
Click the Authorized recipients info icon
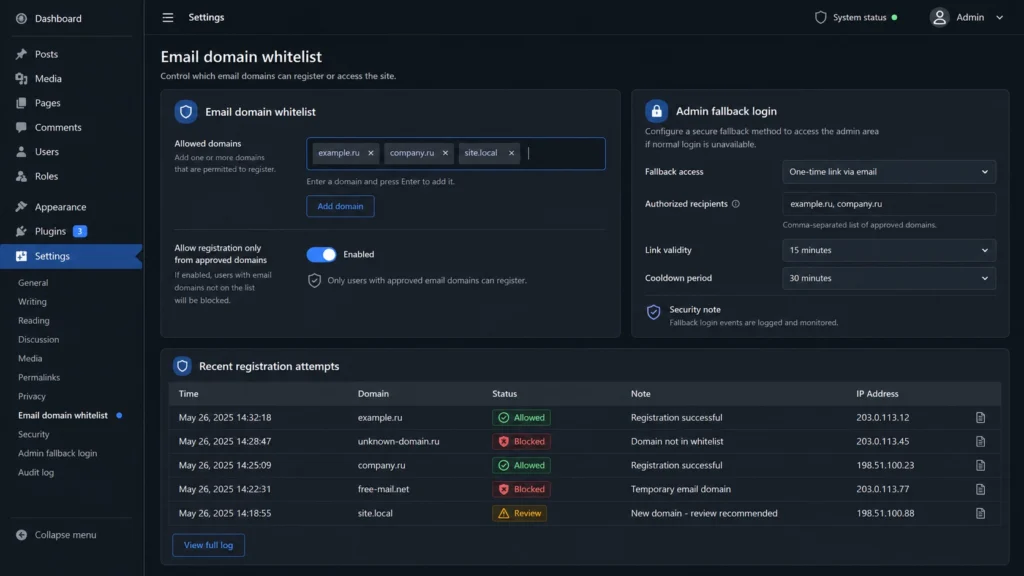[x=736, y=204]
